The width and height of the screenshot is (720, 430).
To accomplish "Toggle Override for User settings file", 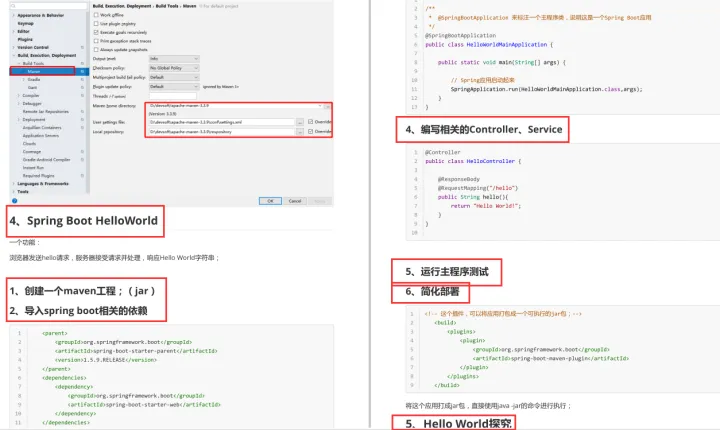I will [311, 122].
